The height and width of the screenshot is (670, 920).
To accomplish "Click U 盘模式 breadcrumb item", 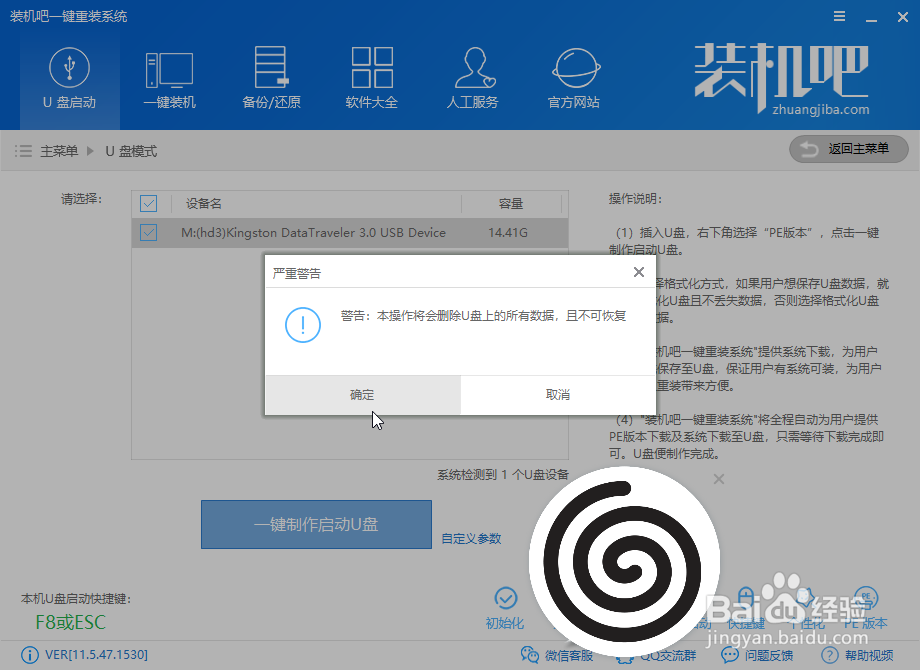I will 131,151.
